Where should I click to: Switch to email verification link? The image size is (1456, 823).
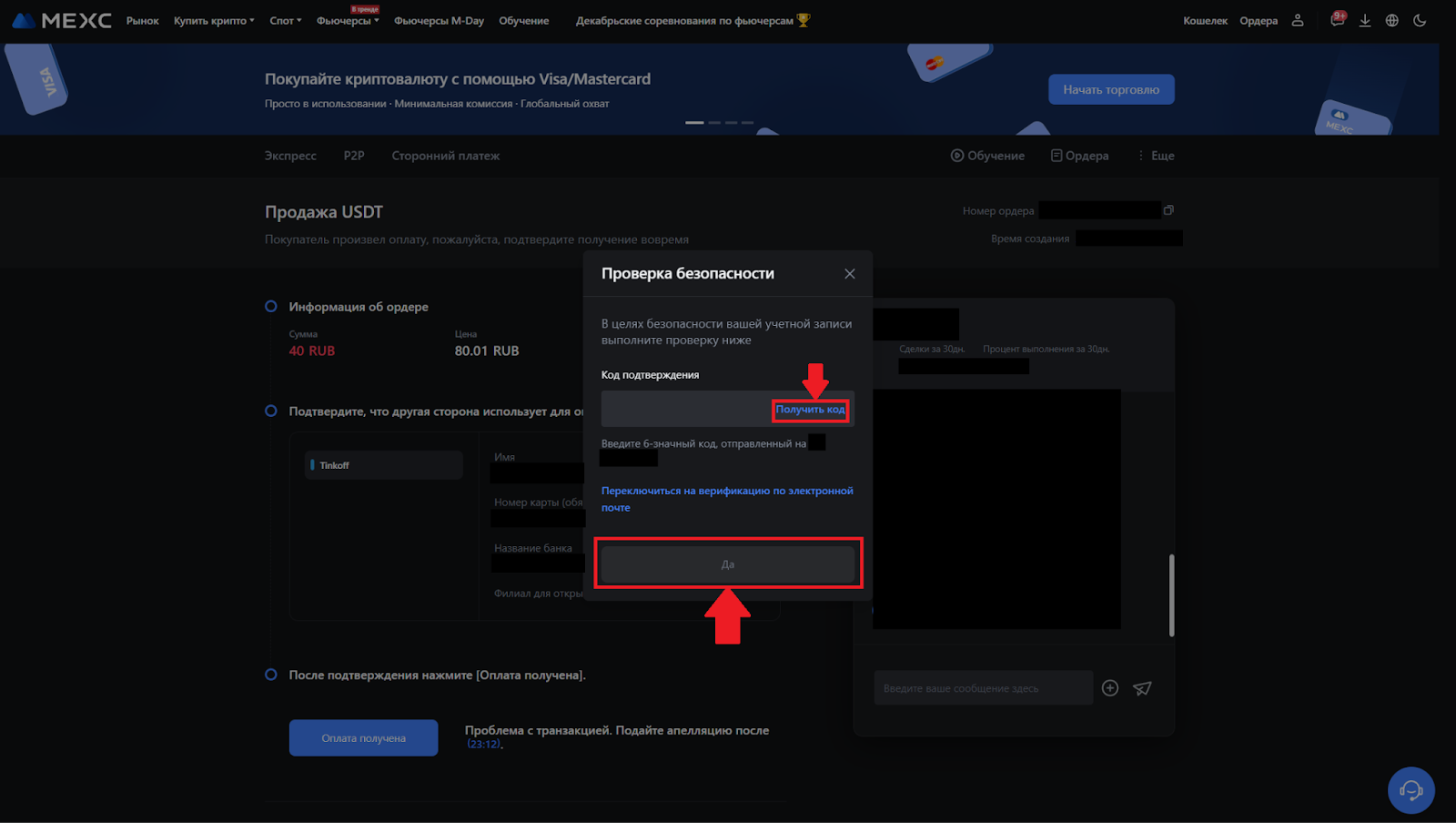[727, 499]
